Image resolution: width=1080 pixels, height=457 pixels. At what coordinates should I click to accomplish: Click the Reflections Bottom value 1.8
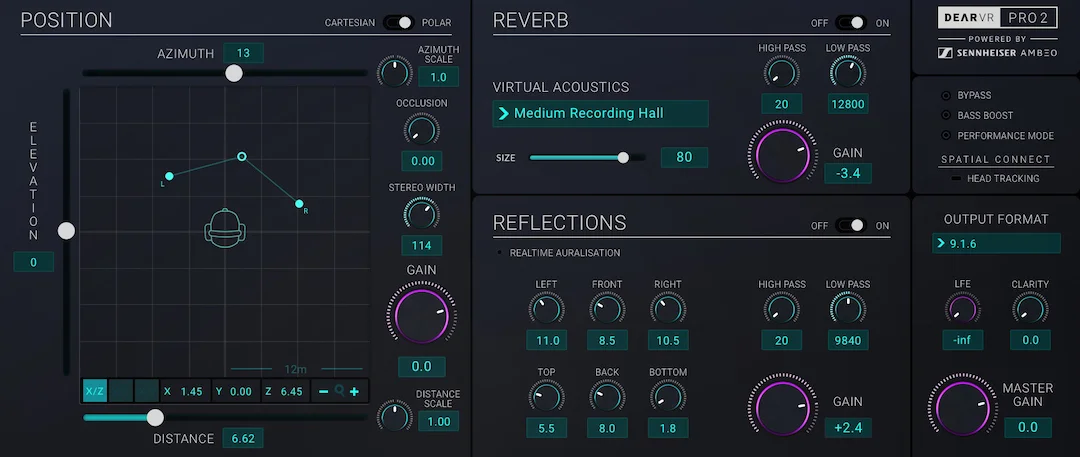tap(667, 428)
